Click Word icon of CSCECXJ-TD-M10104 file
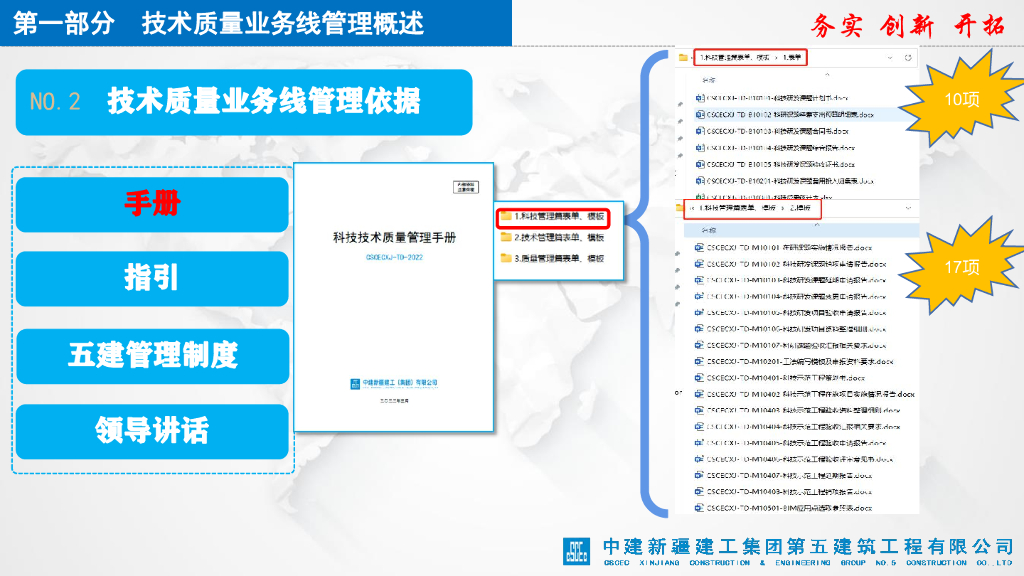 coord(699,296)
